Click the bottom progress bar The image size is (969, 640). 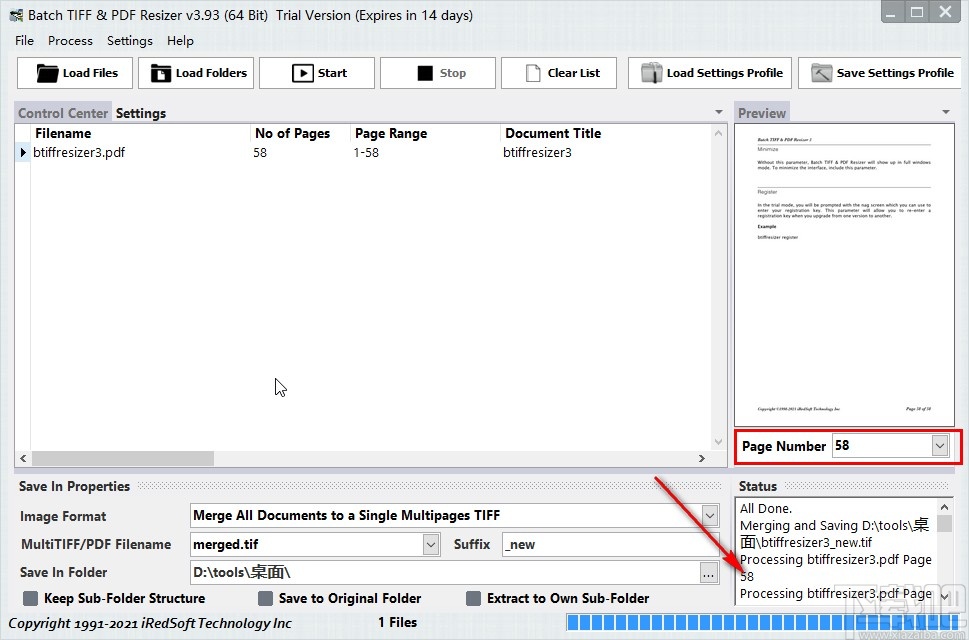point(770,622)
